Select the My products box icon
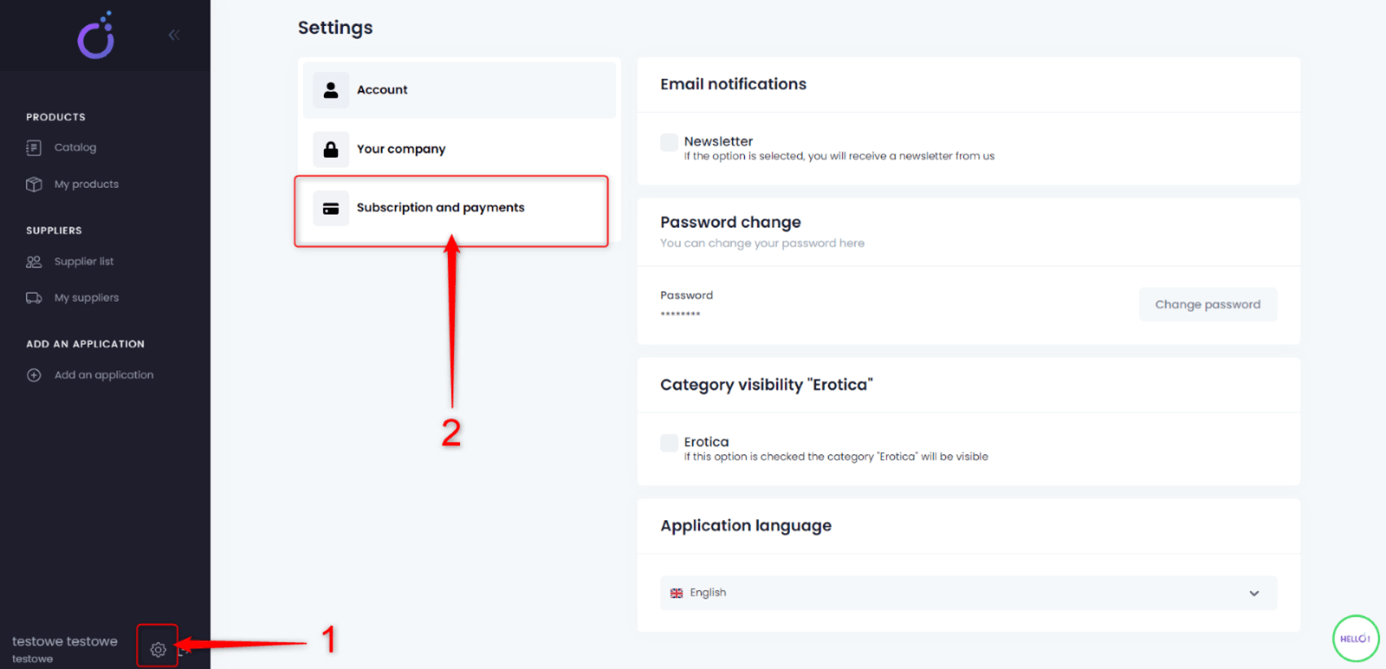1386x669 pixels. pyautogui.click(x=34, y=184)
